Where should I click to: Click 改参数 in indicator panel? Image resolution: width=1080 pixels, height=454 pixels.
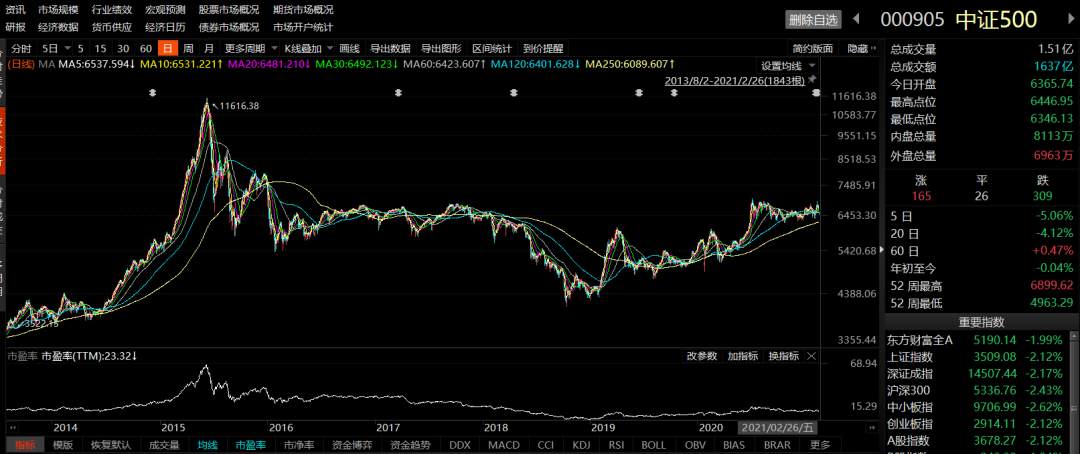702,356
